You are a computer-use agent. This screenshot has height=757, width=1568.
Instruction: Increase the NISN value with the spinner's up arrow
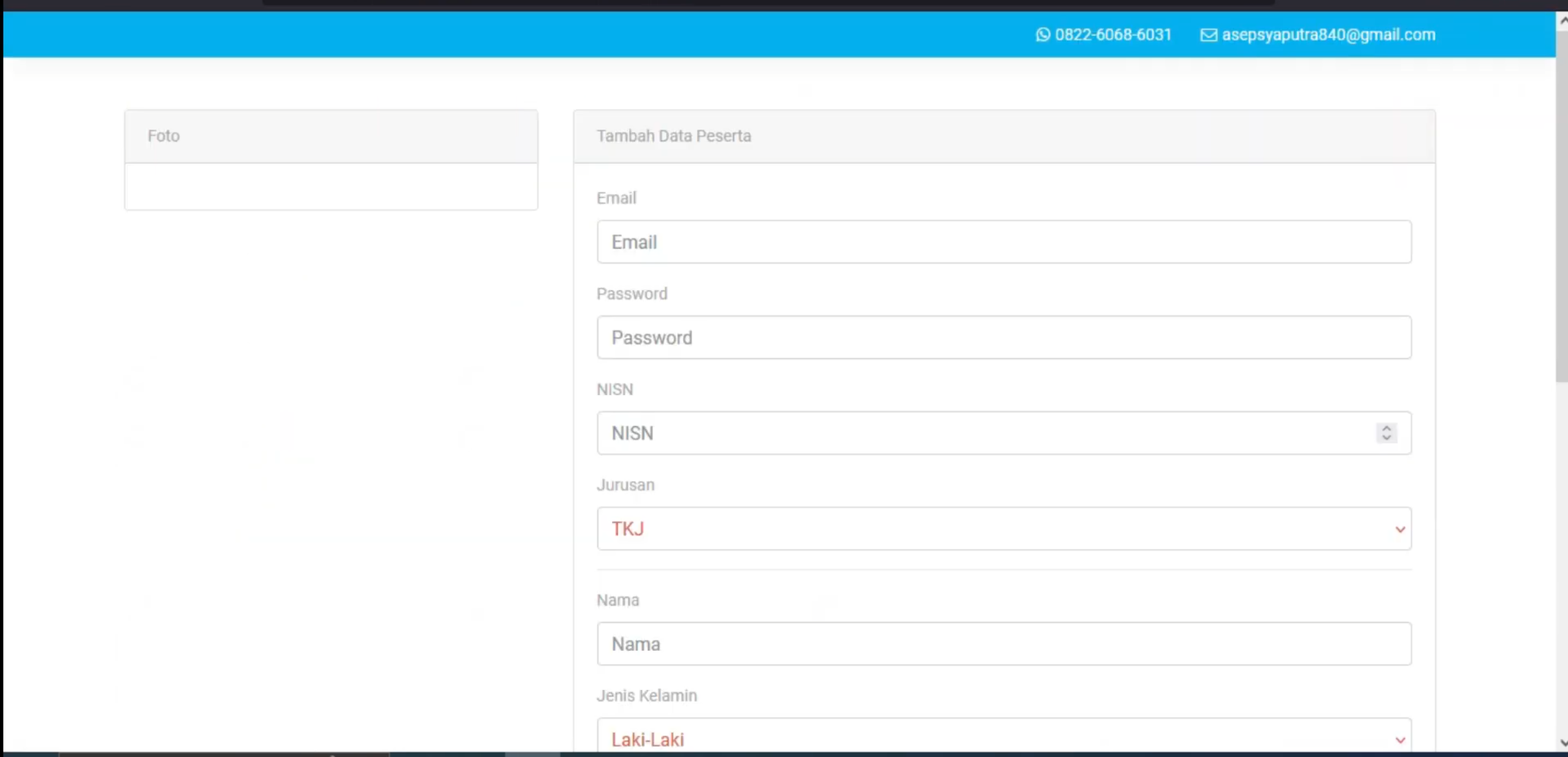tap(1386, 428)
